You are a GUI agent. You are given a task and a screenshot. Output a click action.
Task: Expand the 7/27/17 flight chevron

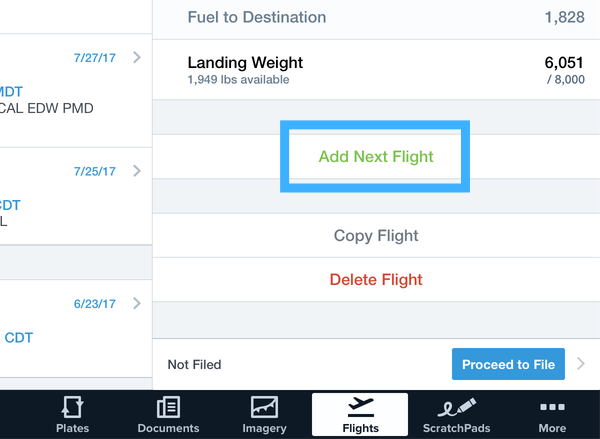(x=137, y=57)
